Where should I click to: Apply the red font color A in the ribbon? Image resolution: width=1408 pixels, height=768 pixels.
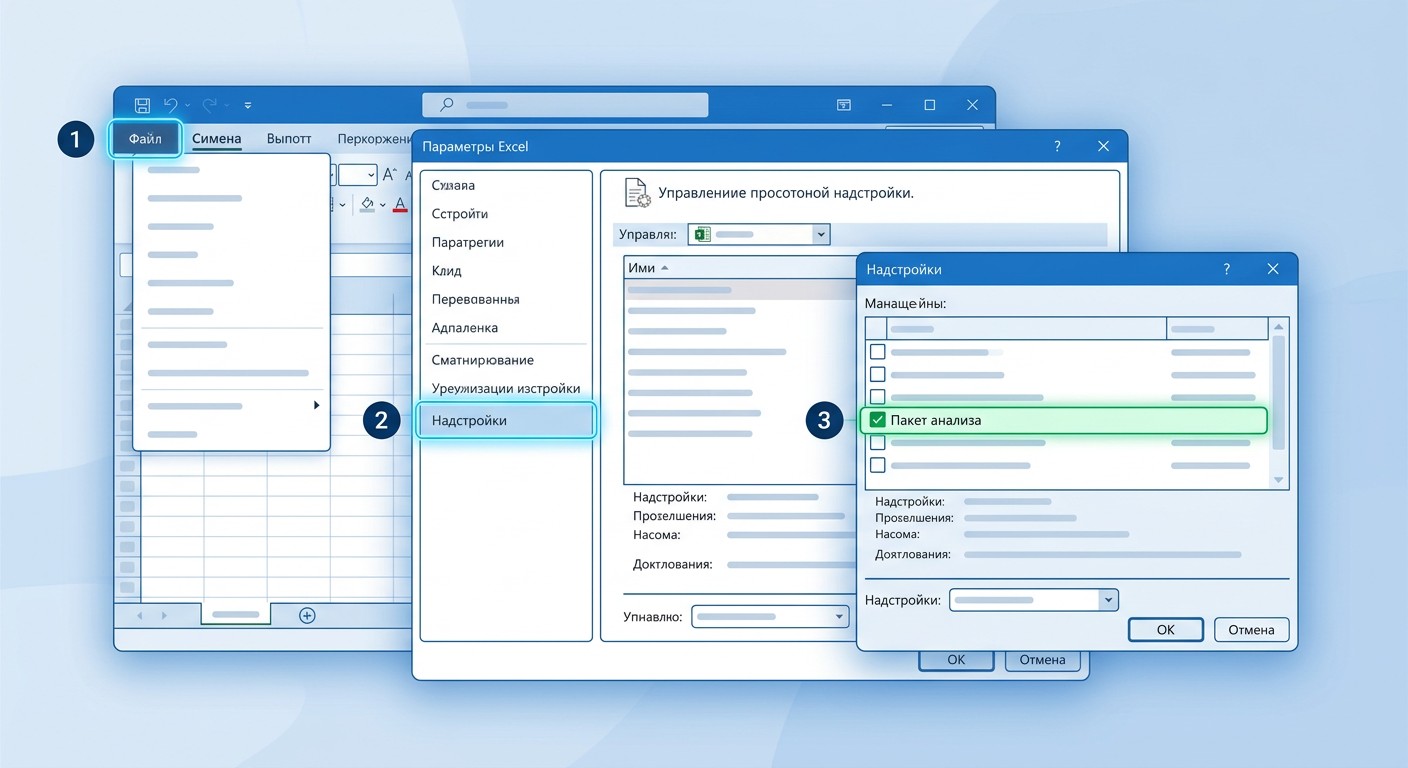pos(400,204)
